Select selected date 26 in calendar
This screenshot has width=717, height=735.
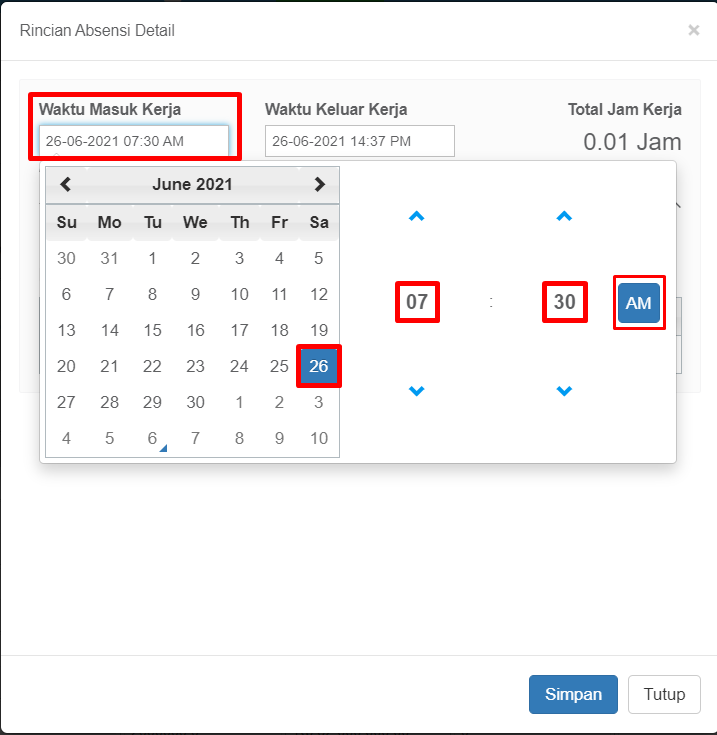pyautogui.click(x=319, y=366)
